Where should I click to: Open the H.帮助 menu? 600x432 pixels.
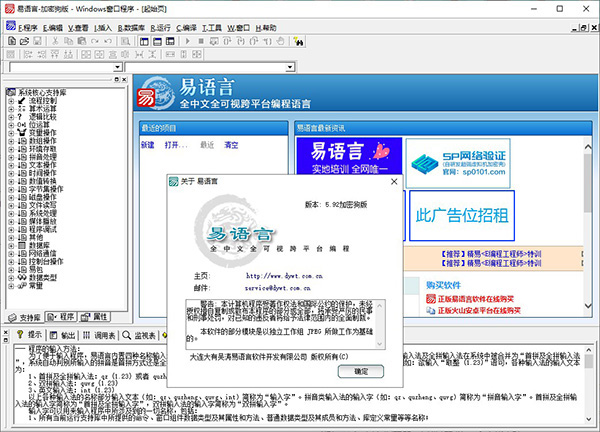point(266,28)
